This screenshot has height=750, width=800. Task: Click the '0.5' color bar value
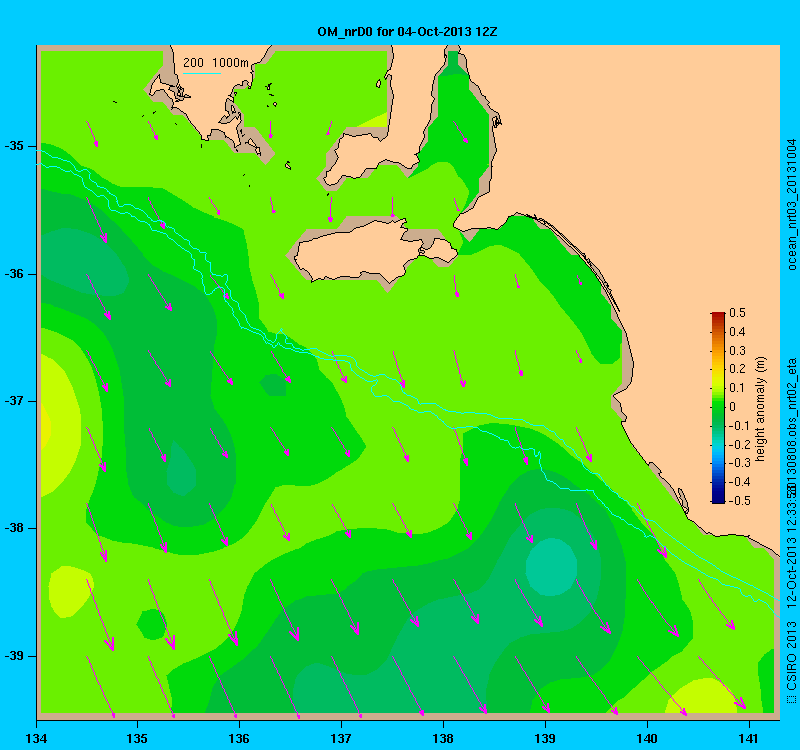737,313
